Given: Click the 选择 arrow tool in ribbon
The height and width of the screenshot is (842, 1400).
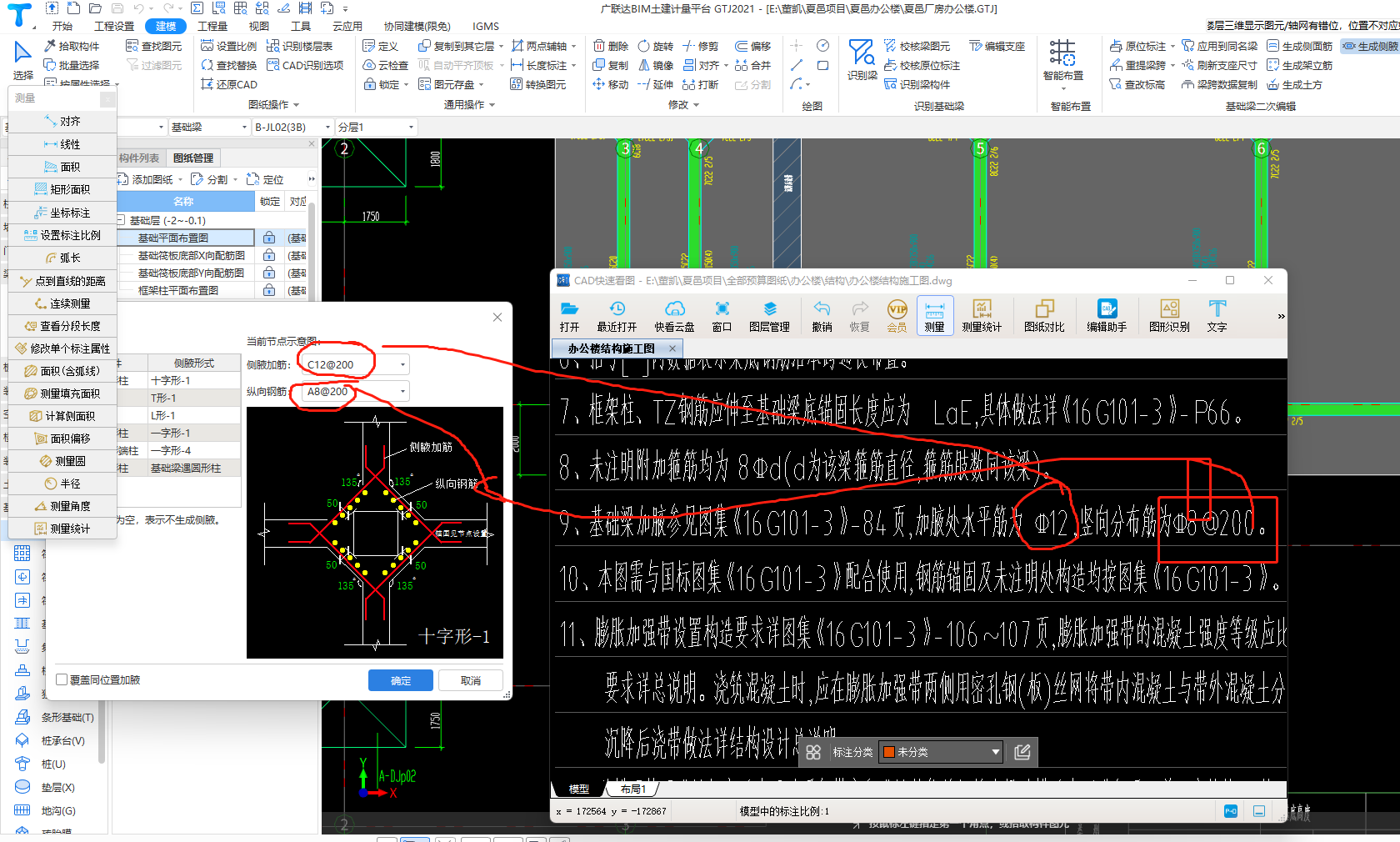Looking at the screenshot, I should point(22,60).
